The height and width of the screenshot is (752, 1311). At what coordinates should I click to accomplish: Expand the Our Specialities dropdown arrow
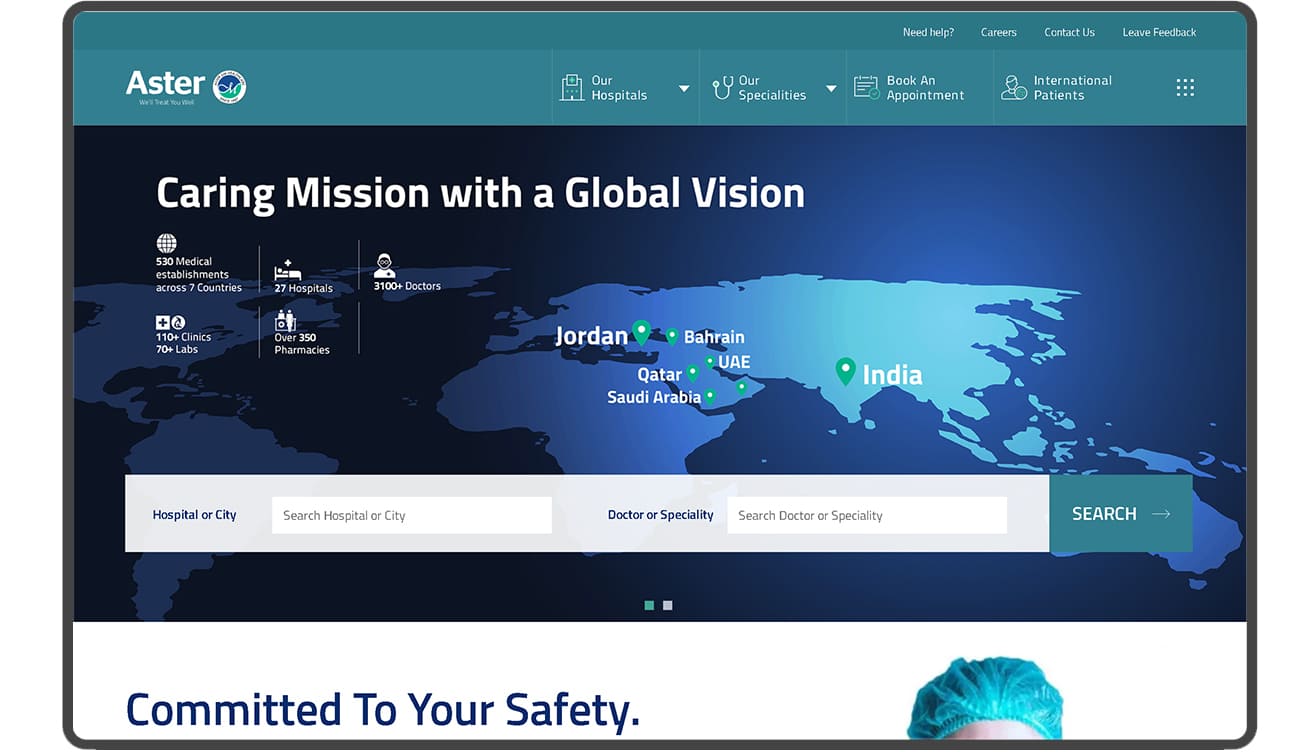click(831, 88)
